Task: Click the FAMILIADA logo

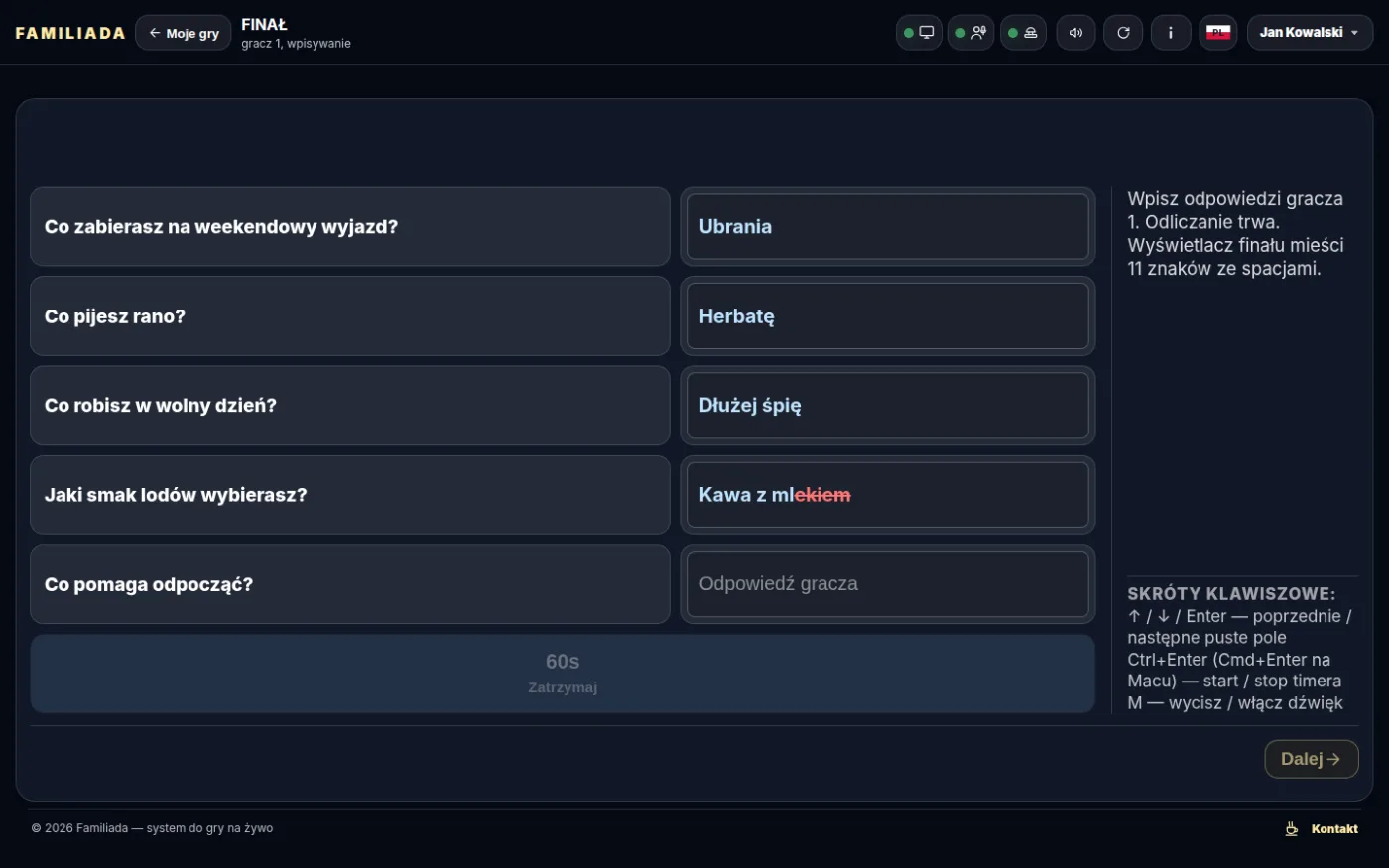Action: click(70, 33)
